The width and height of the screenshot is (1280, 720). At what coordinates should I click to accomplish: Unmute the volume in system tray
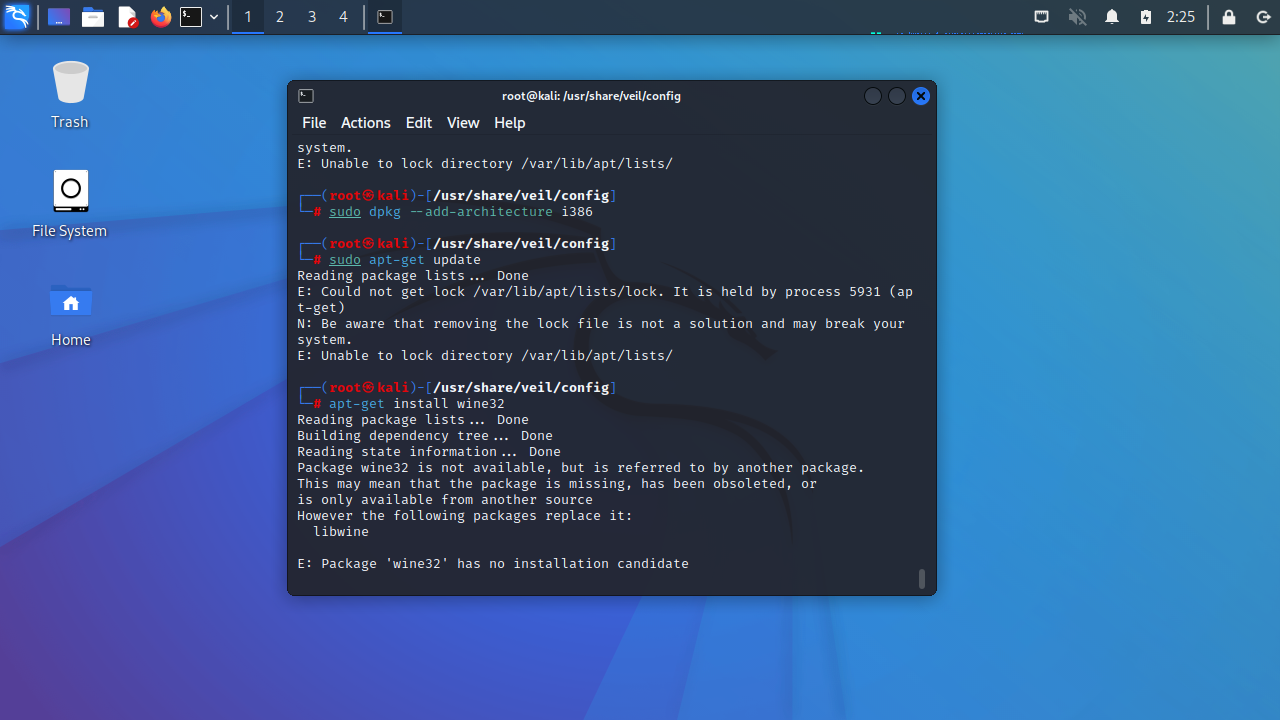coord(1077,17)
